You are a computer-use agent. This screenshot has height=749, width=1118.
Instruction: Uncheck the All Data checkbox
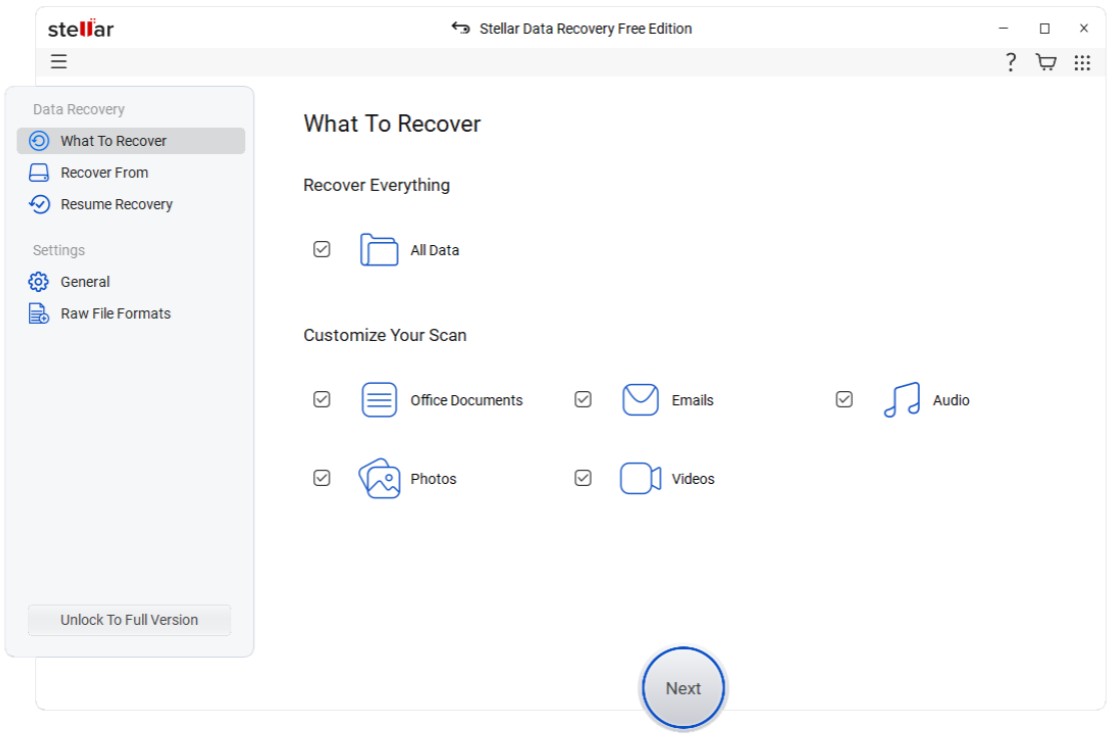point(322,249)
